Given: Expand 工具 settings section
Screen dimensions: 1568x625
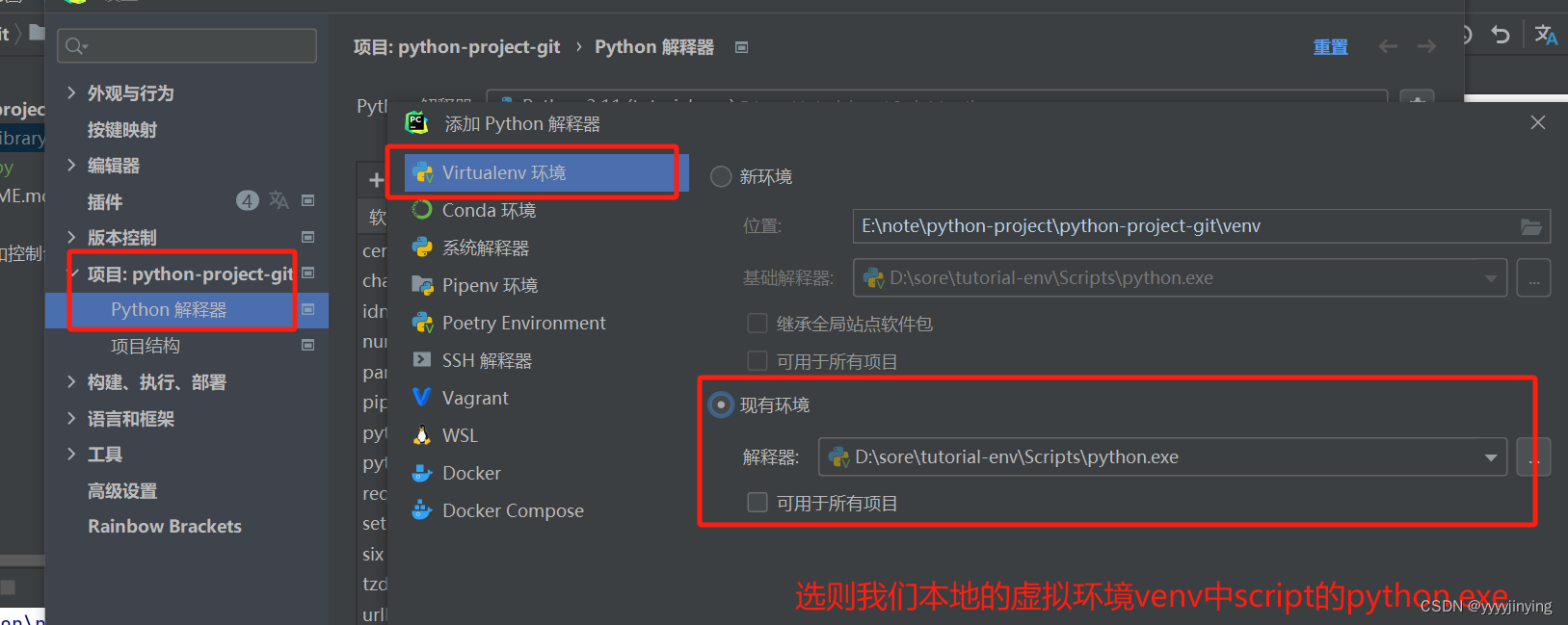Looking at the screenshot, I should [x=71, y=454].
